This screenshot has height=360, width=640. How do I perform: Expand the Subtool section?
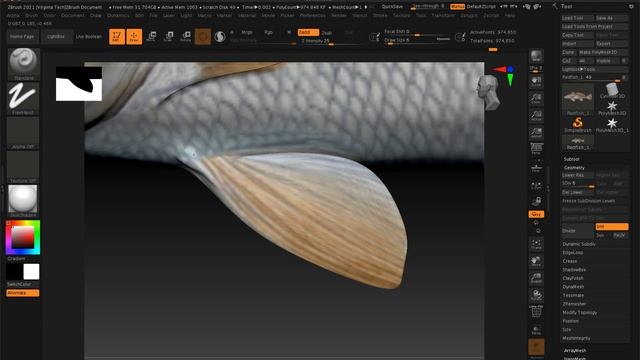(x=571, y=159)
